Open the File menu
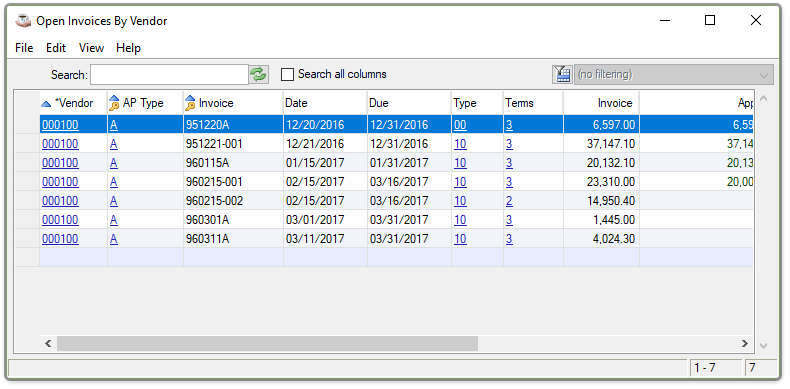790x389 pixels. pos(24,48)
